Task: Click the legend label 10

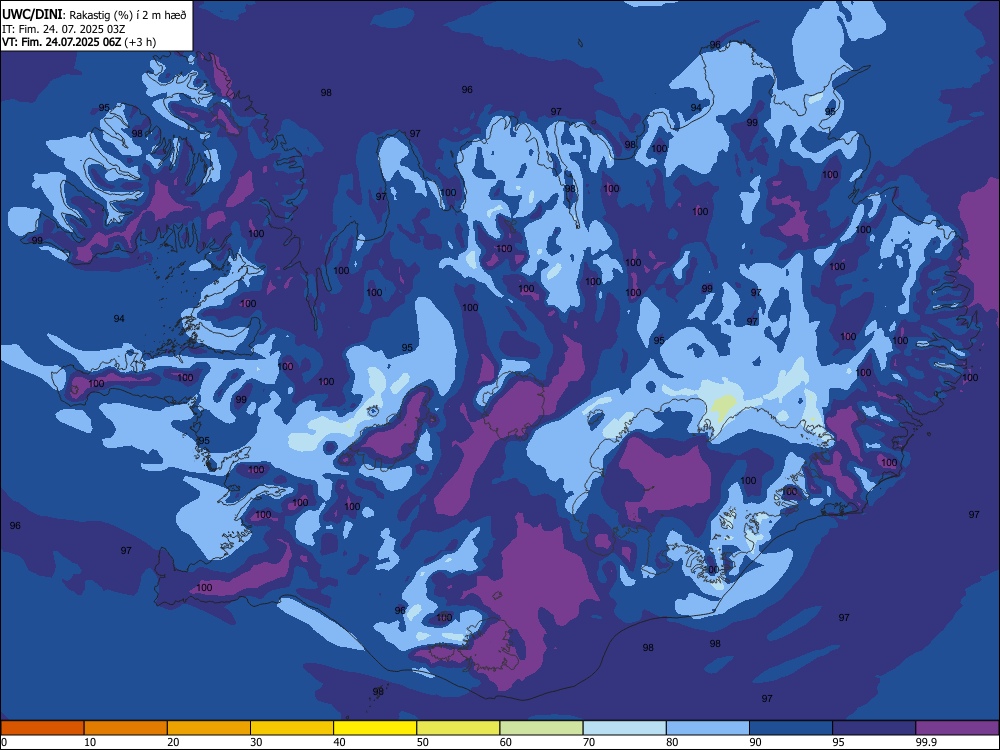Action: [90, 742]
